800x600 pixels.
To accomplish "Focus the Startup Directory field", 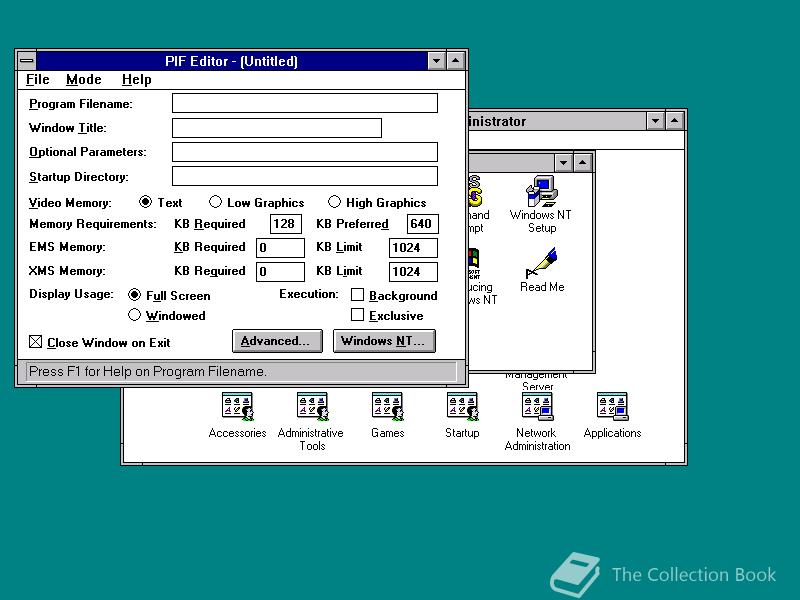I will click(305, 176).
